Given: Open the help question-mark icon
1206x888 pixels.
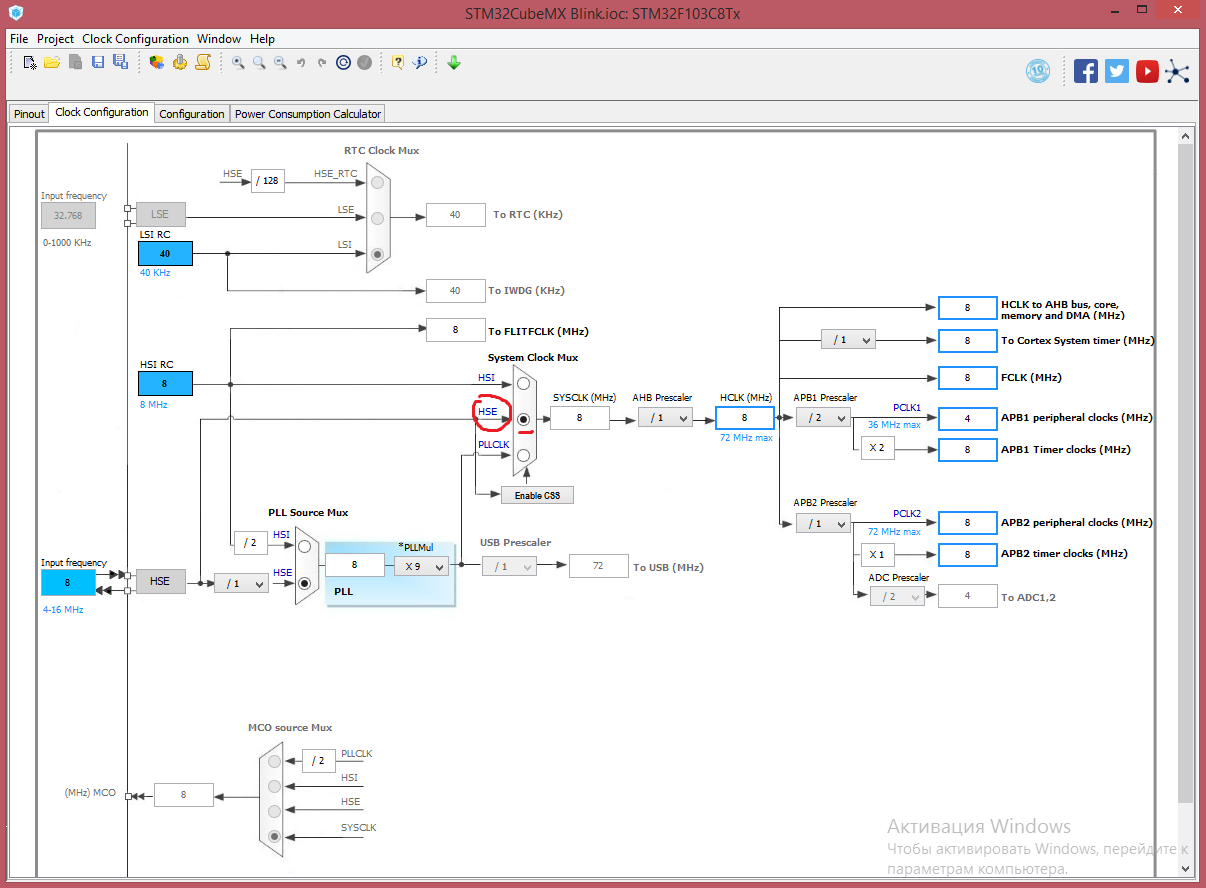Looking at the screenshot, I should (x=398, y=62).
